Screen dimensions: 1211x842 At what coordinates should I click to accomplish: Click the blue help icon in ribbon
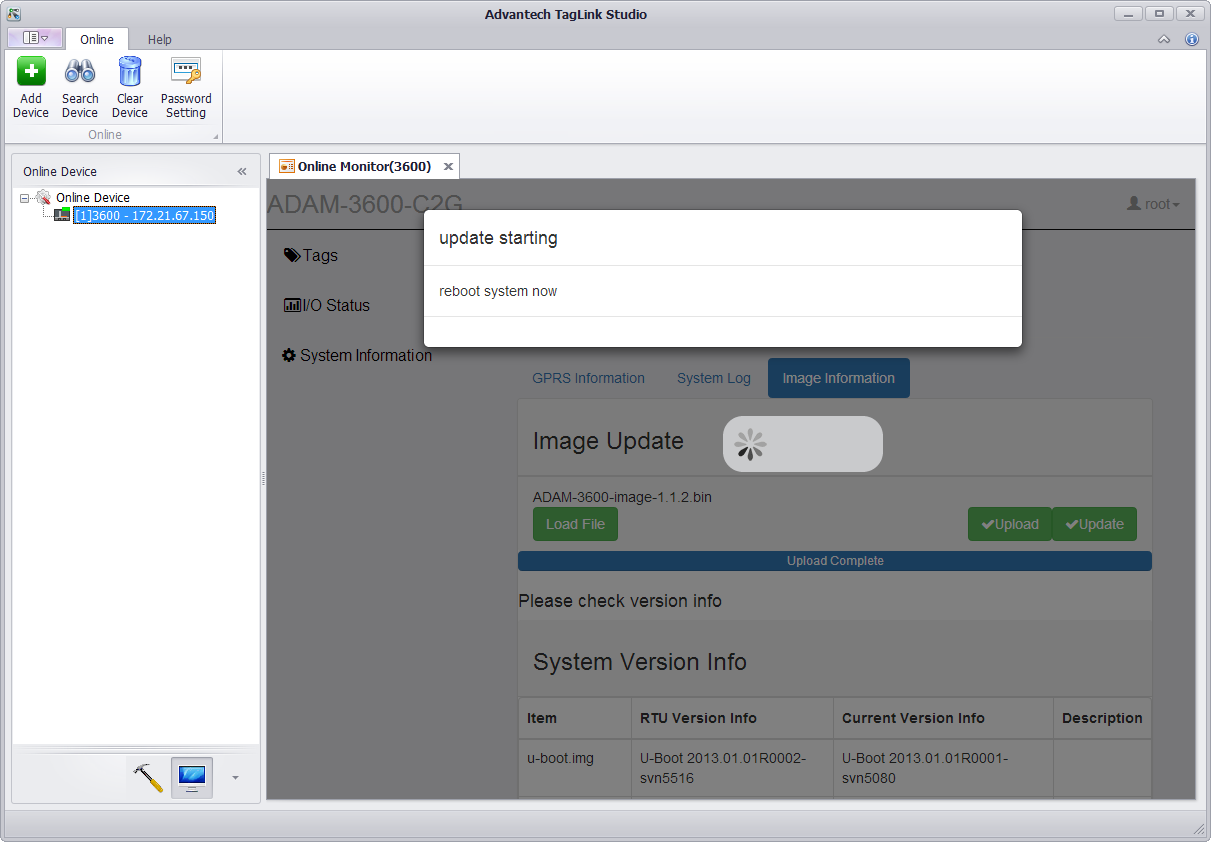click(x=1191, y=40)
